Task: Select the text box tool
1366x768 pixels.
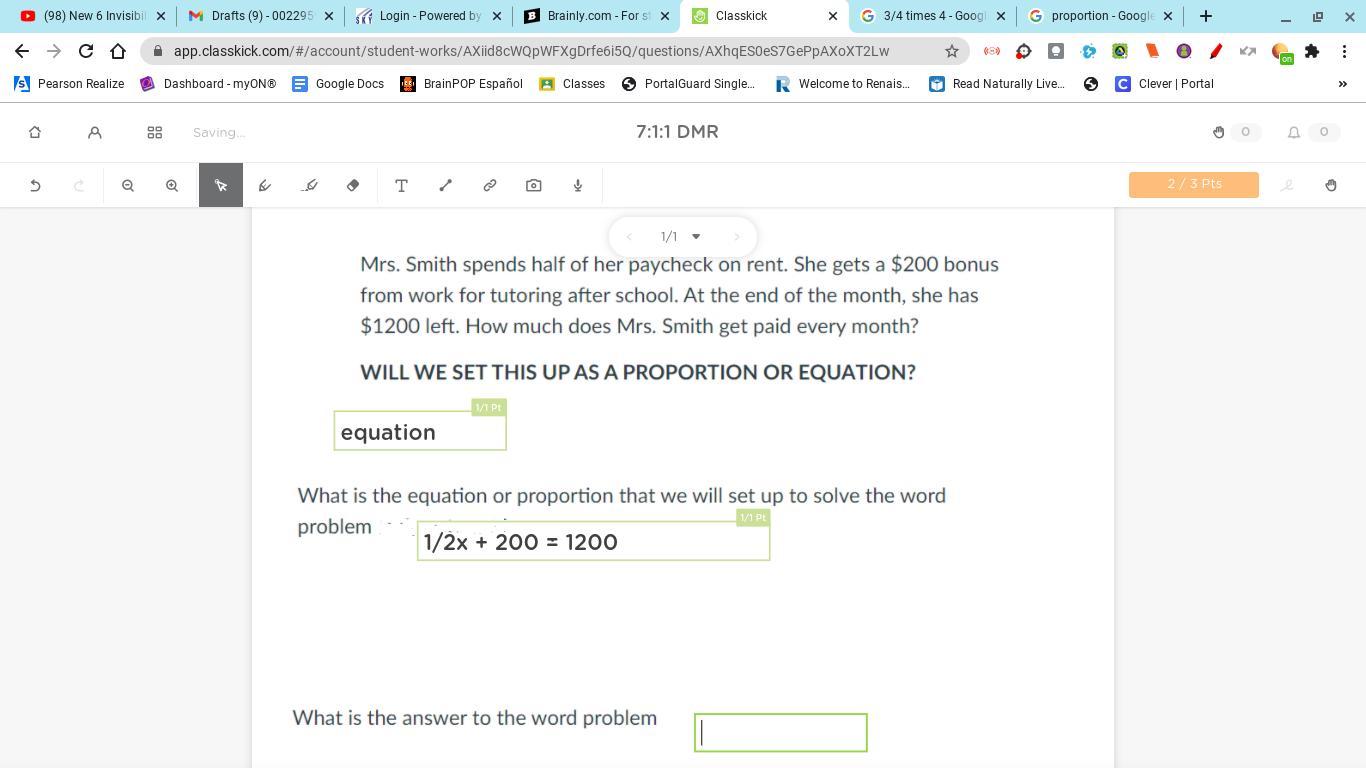Action: tap(401, 185)
